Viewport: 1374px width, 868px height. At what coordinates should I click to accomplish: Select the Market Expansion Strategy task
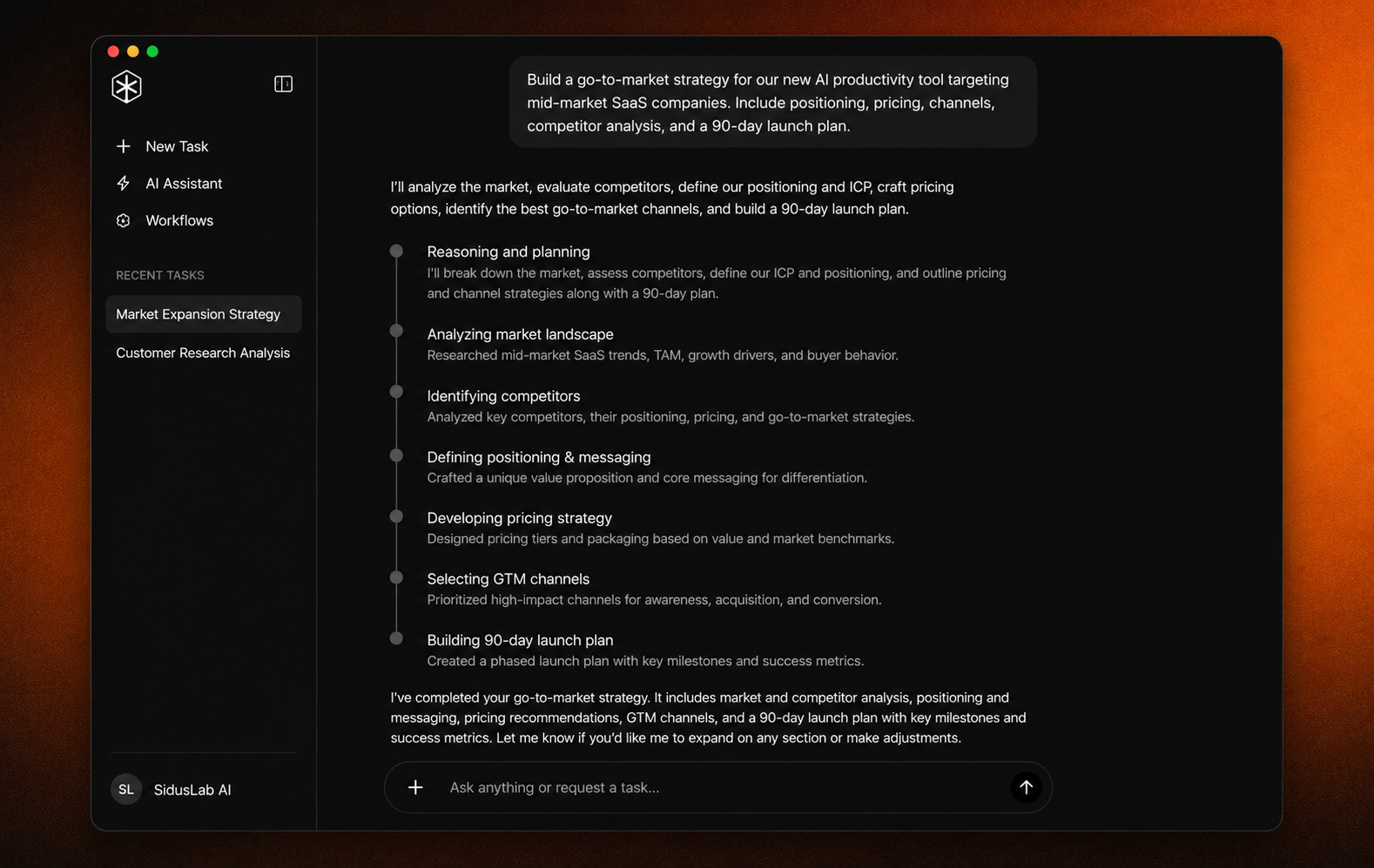204,314
